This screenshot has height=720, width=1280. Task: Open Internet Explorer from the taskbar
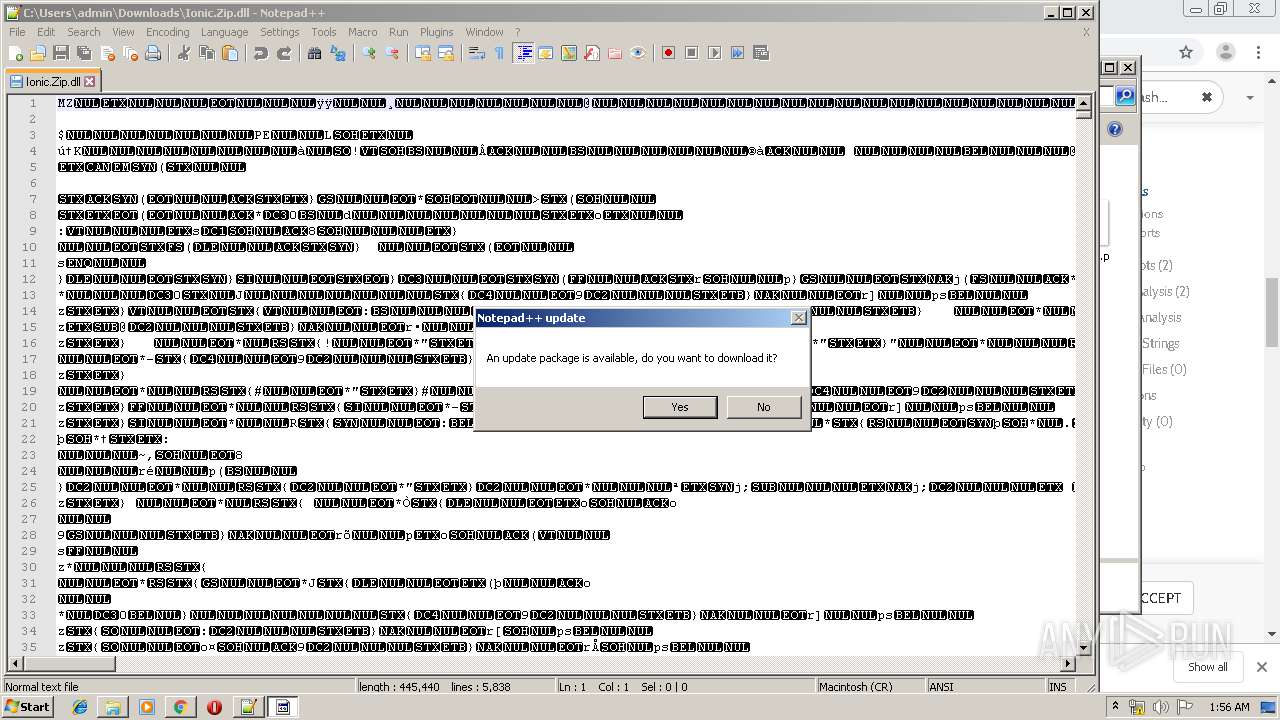click(x=80, y=707)
